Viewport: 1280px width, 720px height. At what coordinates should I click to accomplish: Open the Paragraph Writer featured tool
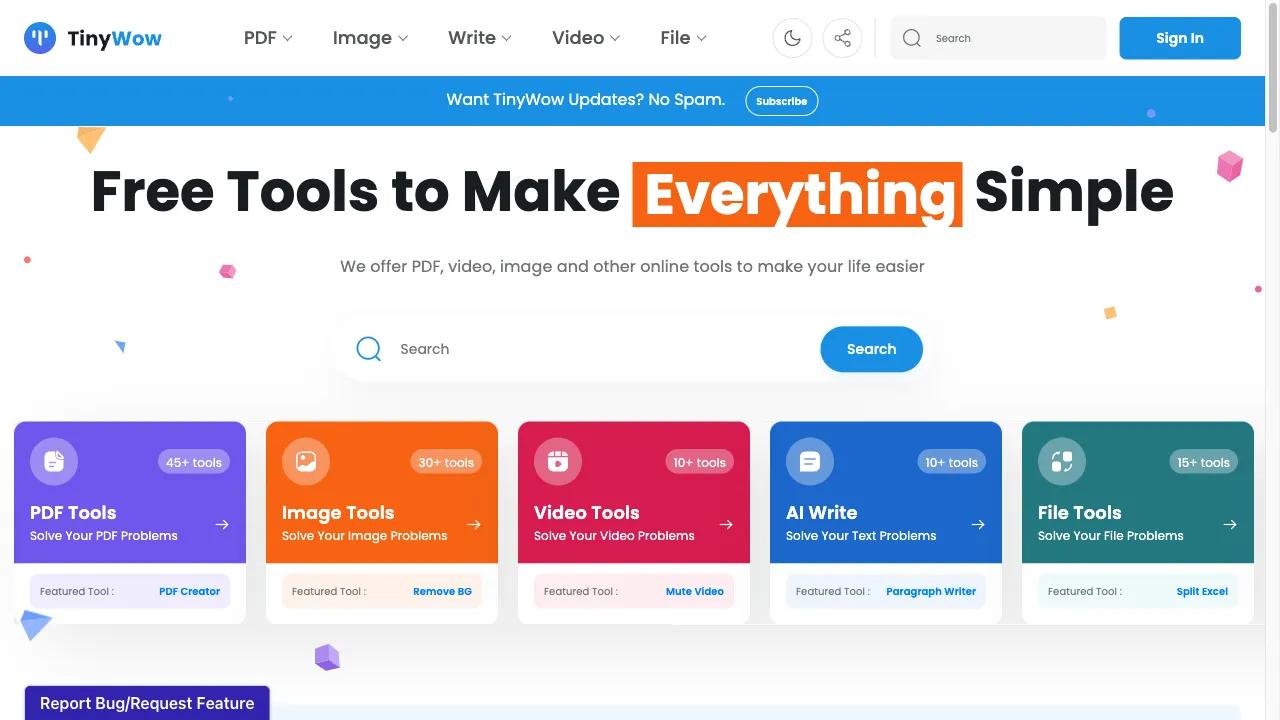[x=931, y=591]
